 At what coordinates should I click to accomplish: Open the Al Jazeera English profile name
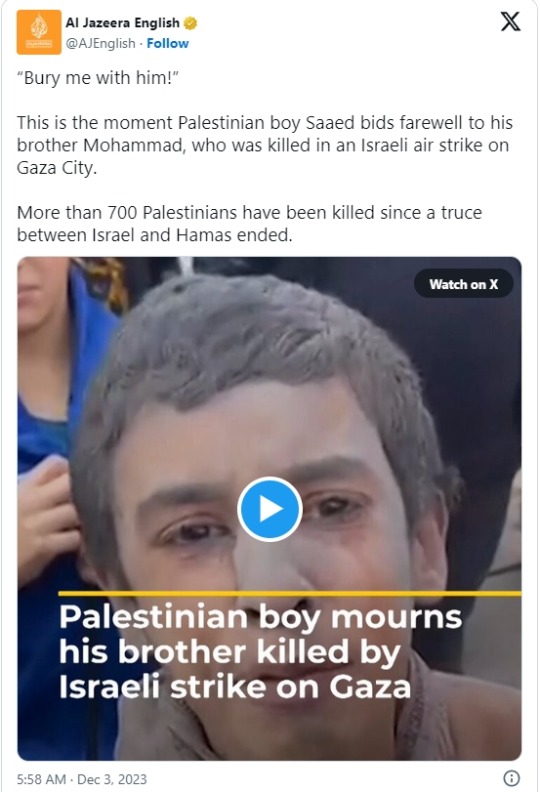click(x=122, y=23)
